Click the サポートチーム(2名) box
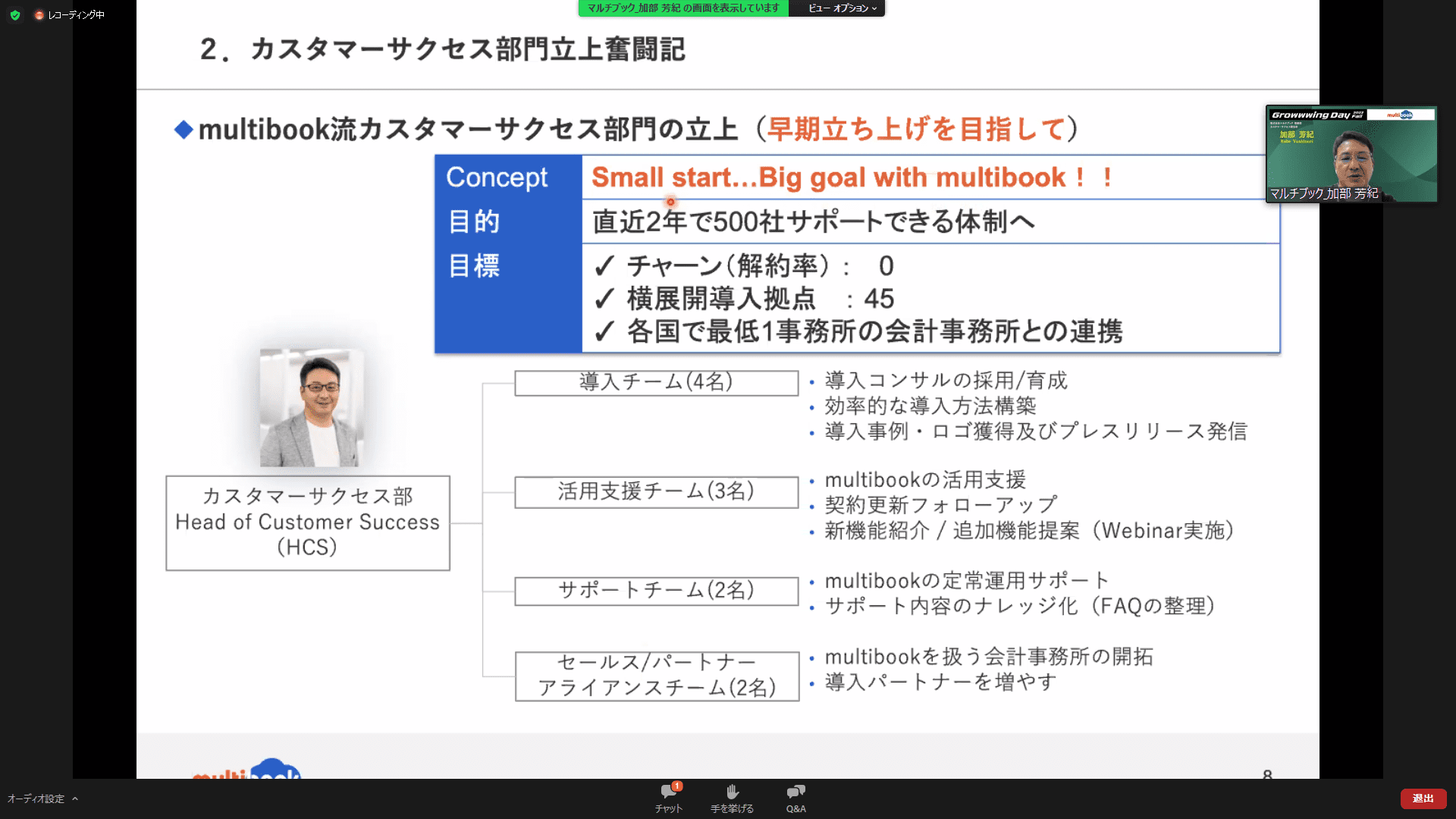1456x819 pixels. coord(656,590)
